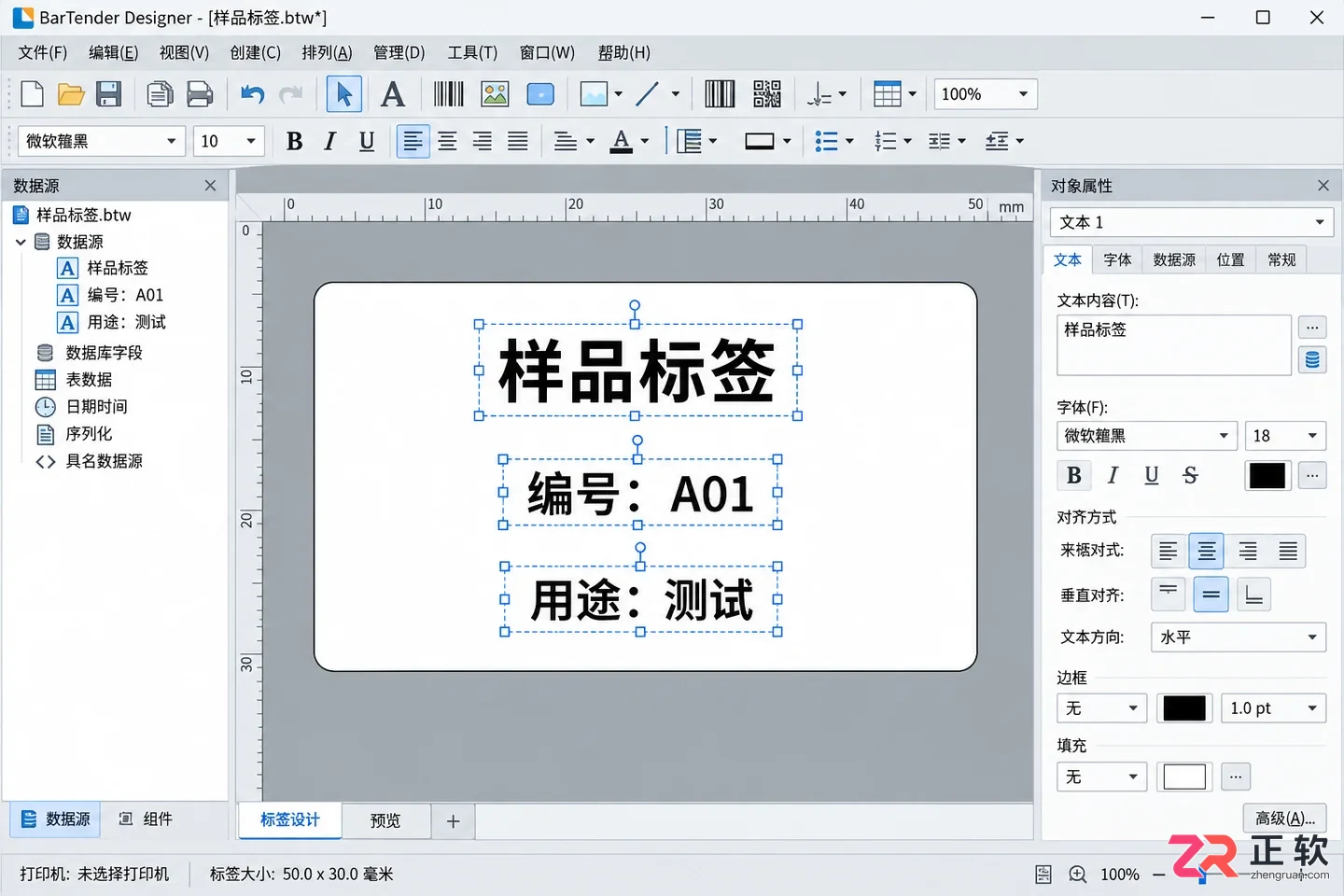
Task: Click the bullet list icon
Action: pos(826,142)
